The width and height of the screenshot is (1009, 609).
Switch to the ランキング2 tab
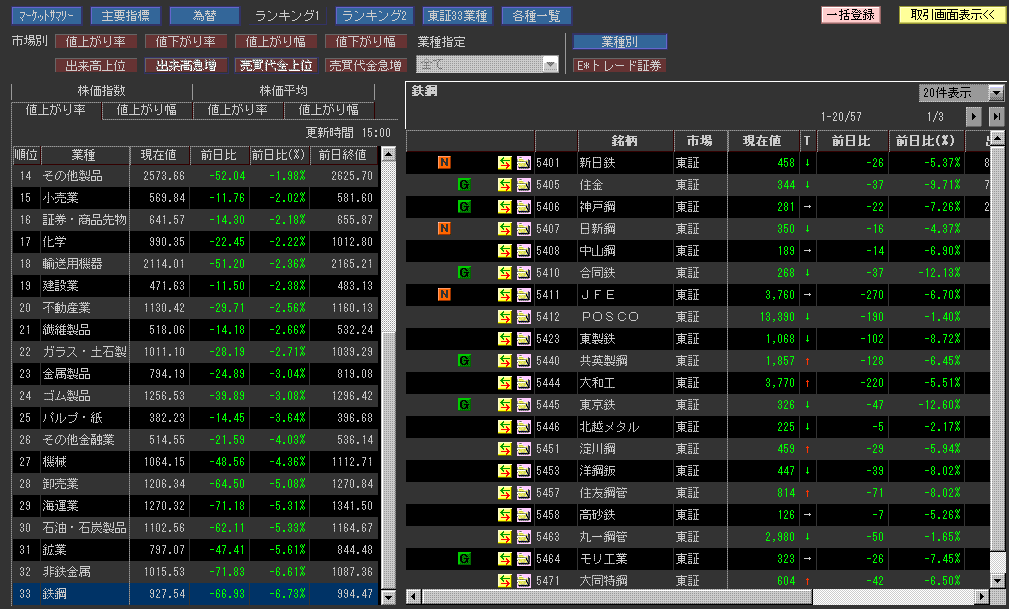[373, 15]
